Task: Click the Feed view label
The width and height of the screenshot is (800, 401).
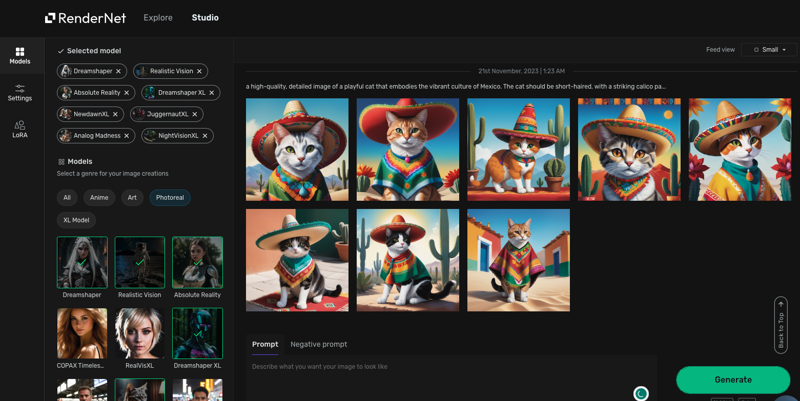Action: coord(720,49)
